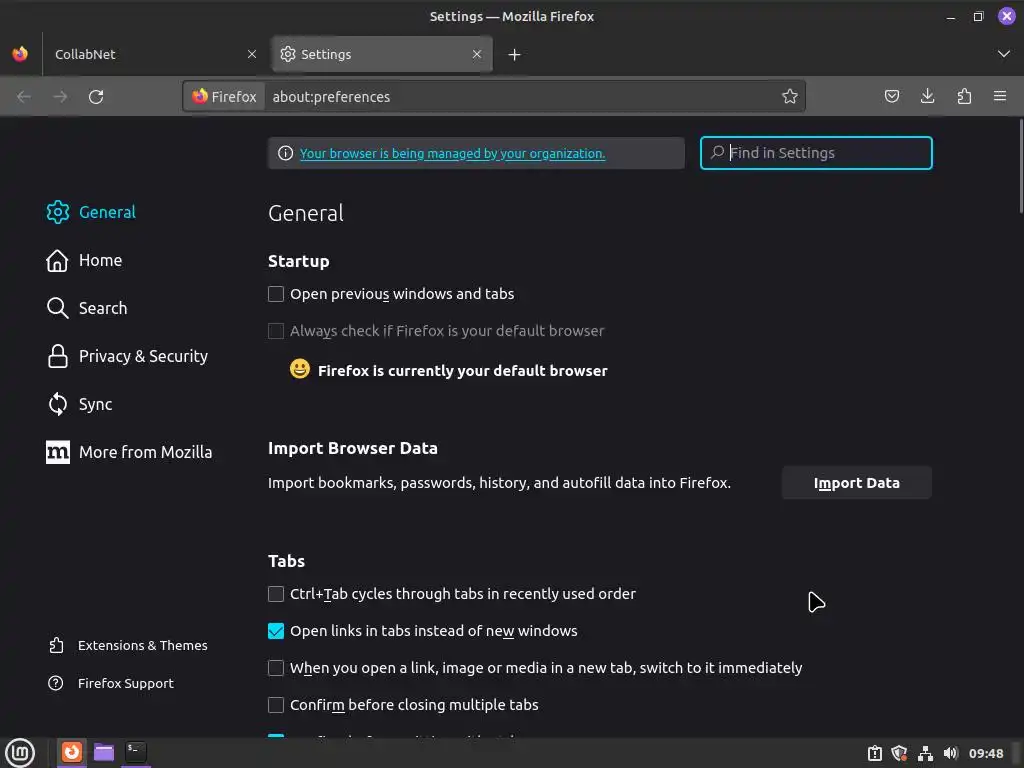Open the Firefox application menu
This screenshot has width=1024, height=768.
[x=1000, y=97]
